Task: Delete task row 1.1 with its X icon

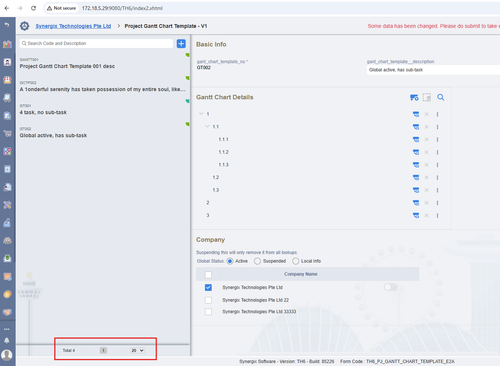Action: point(426,127)
